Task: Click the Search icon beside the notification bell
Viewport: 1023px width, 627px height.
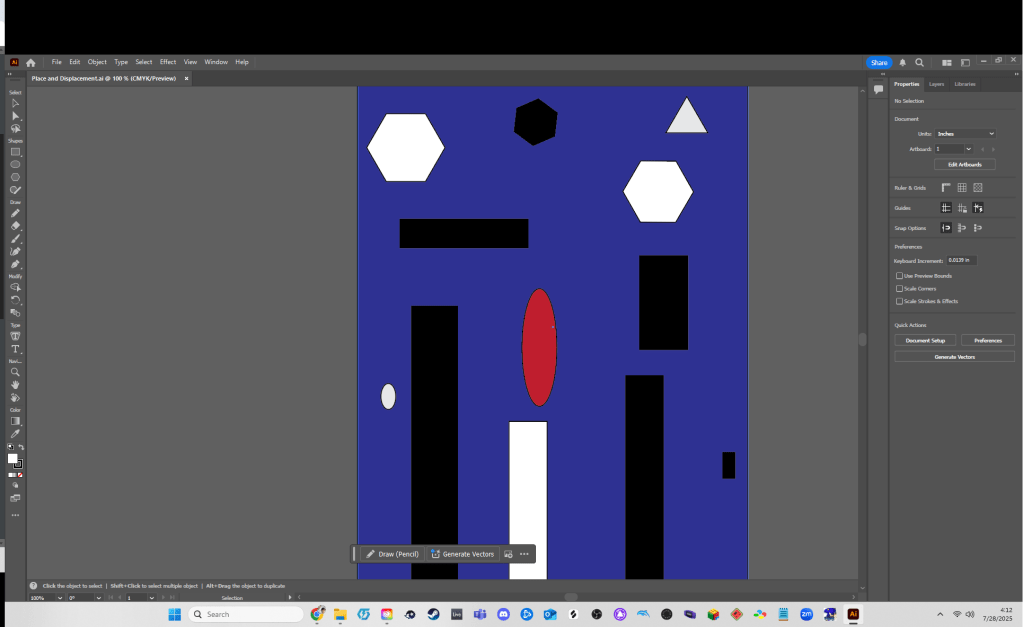Action: click(x=919, y=62)
